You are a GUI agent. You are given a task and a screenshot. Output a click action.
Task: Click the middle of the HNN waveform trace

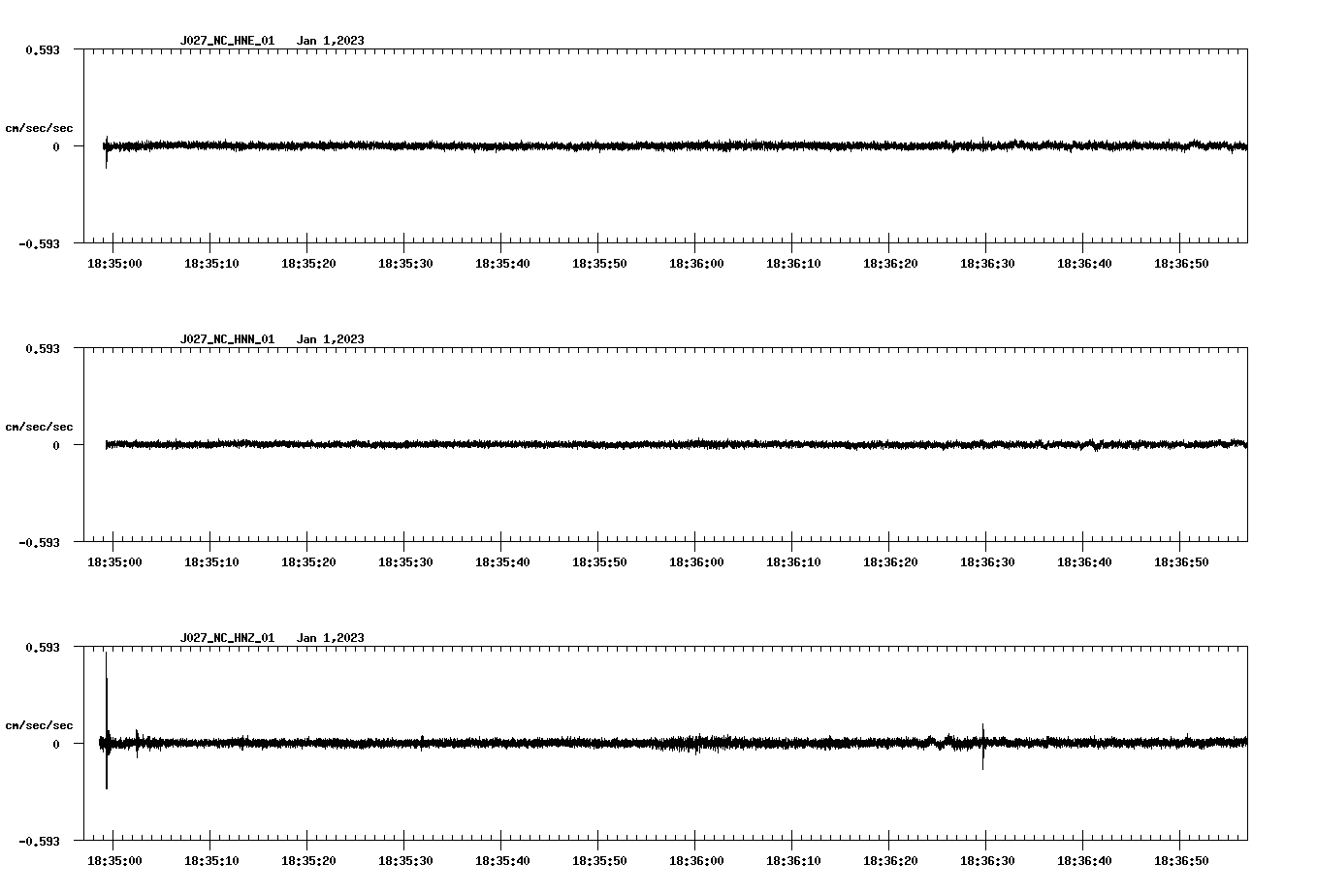[669, 445]
